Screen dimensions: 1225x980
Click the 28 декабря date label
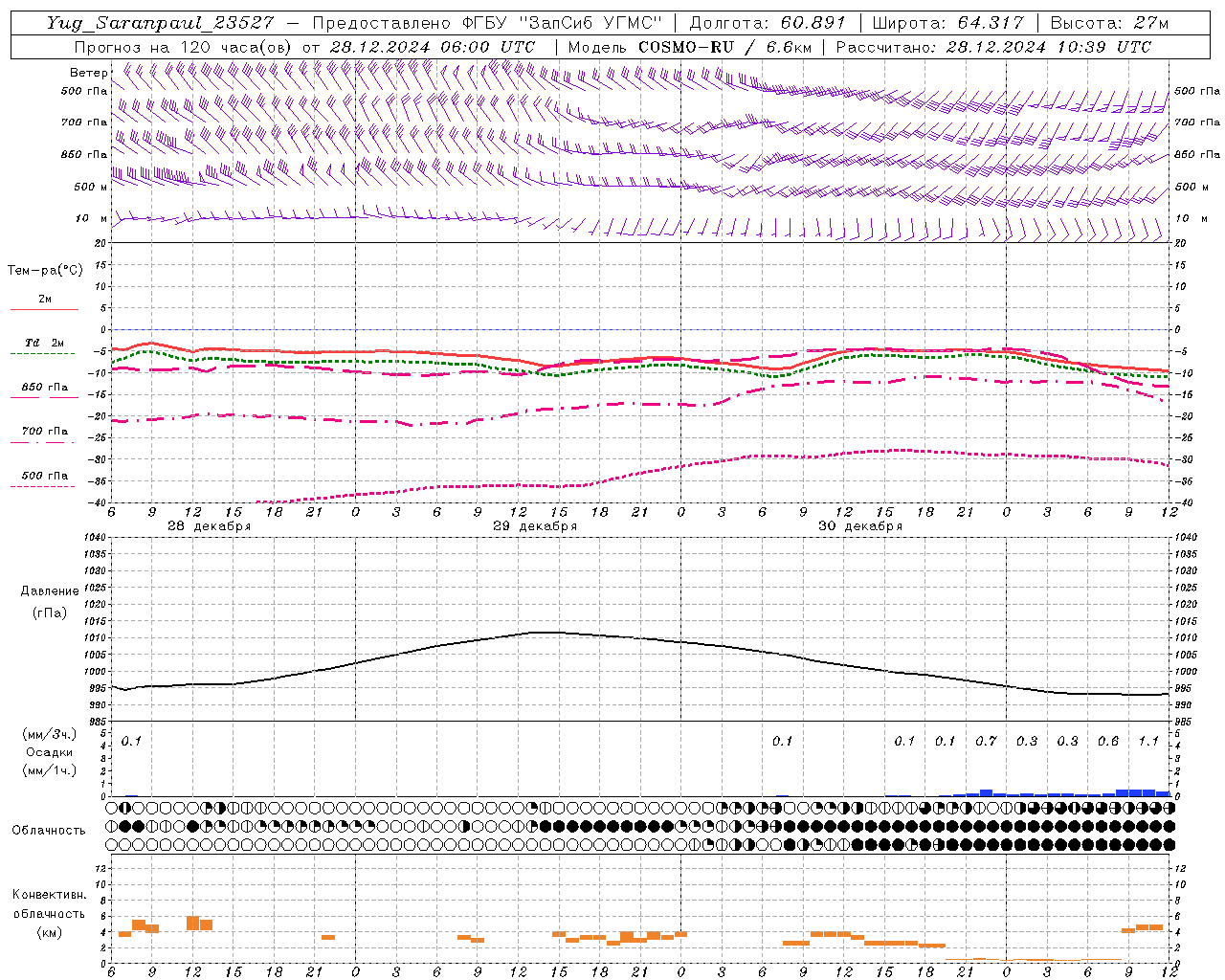pos(209,526)
